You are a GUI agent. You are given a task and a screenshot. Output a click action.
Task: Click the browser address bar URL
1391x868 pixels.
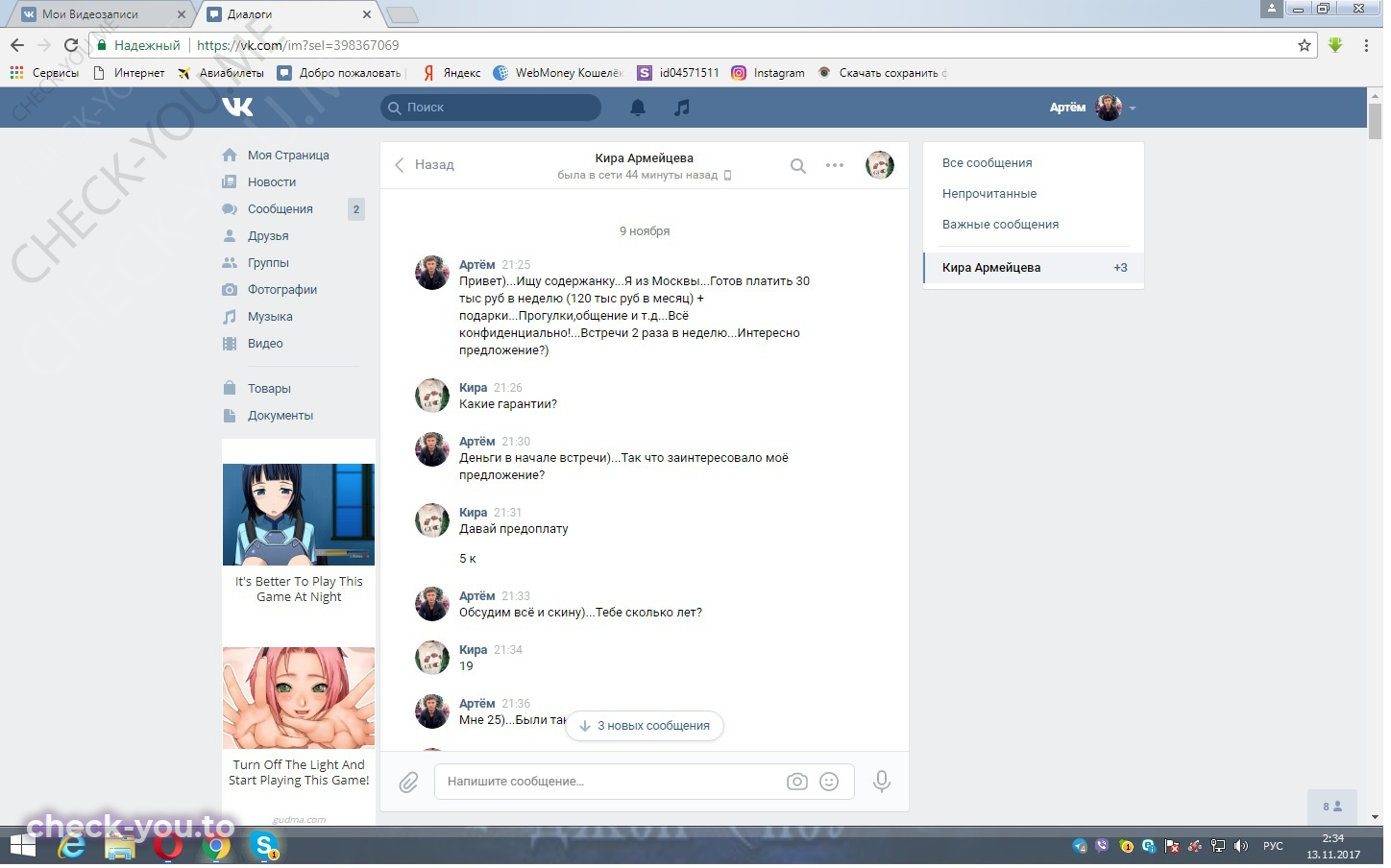(x=300, y=45)
